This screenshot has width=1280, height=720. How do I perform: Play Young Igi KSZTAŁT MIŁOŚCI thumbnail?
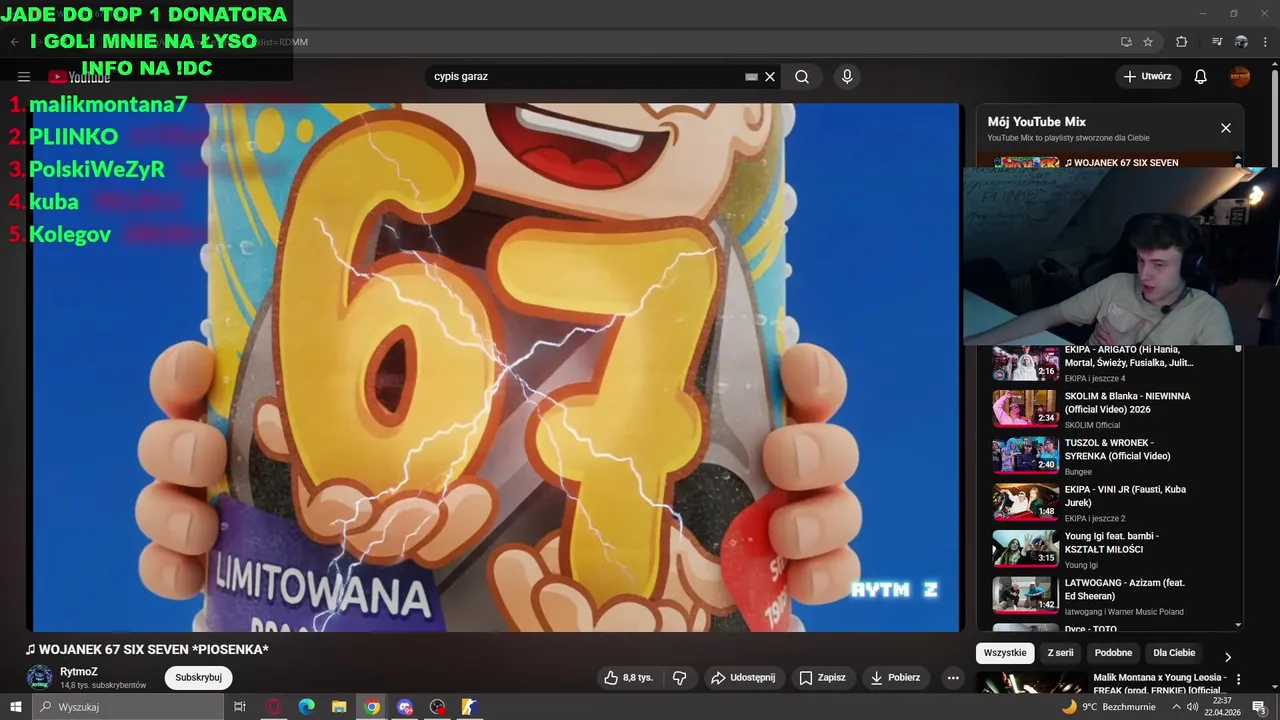[x=1025, y=548]
